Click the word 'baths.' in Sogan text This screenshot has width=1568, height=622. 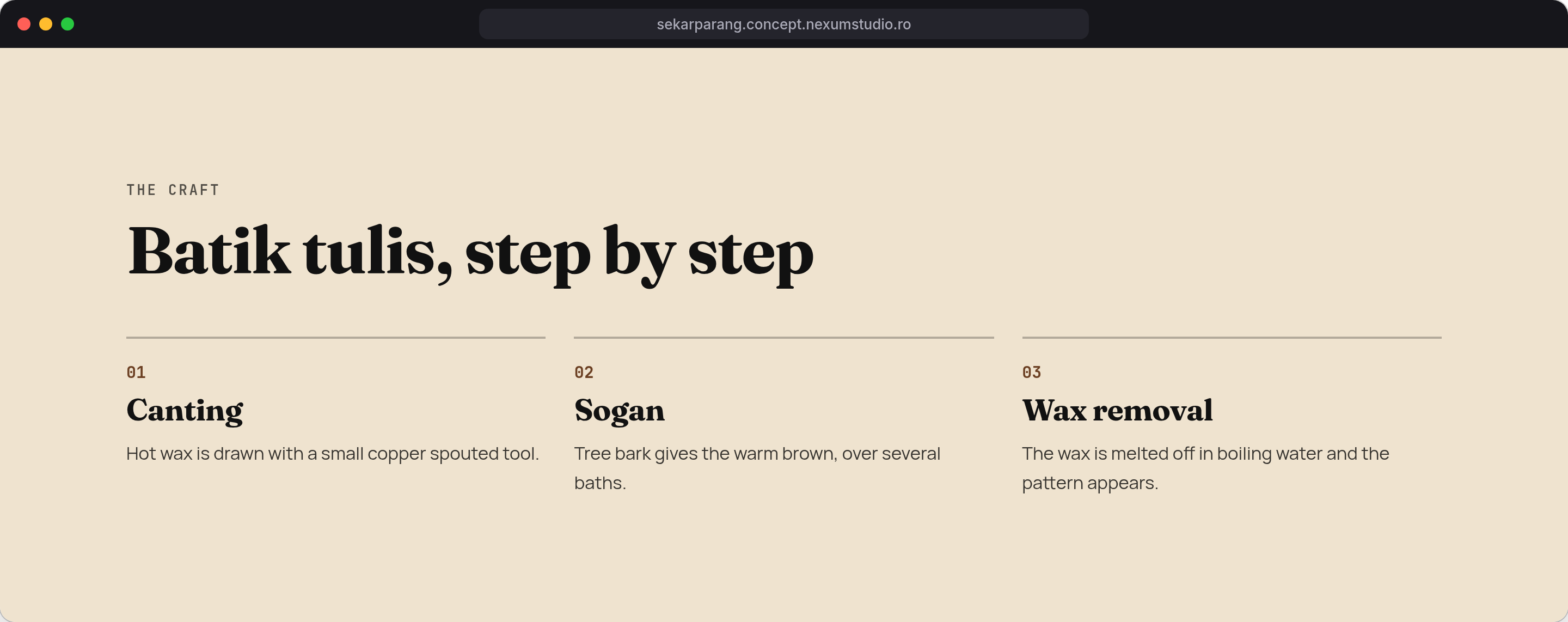(600, 483)
